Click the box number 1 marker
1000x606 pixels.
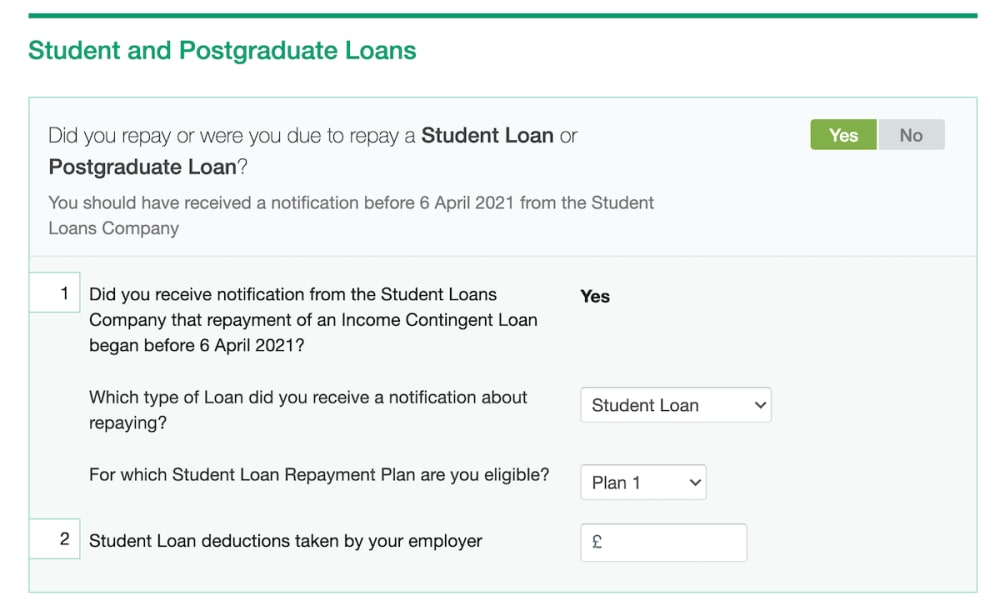54,294
